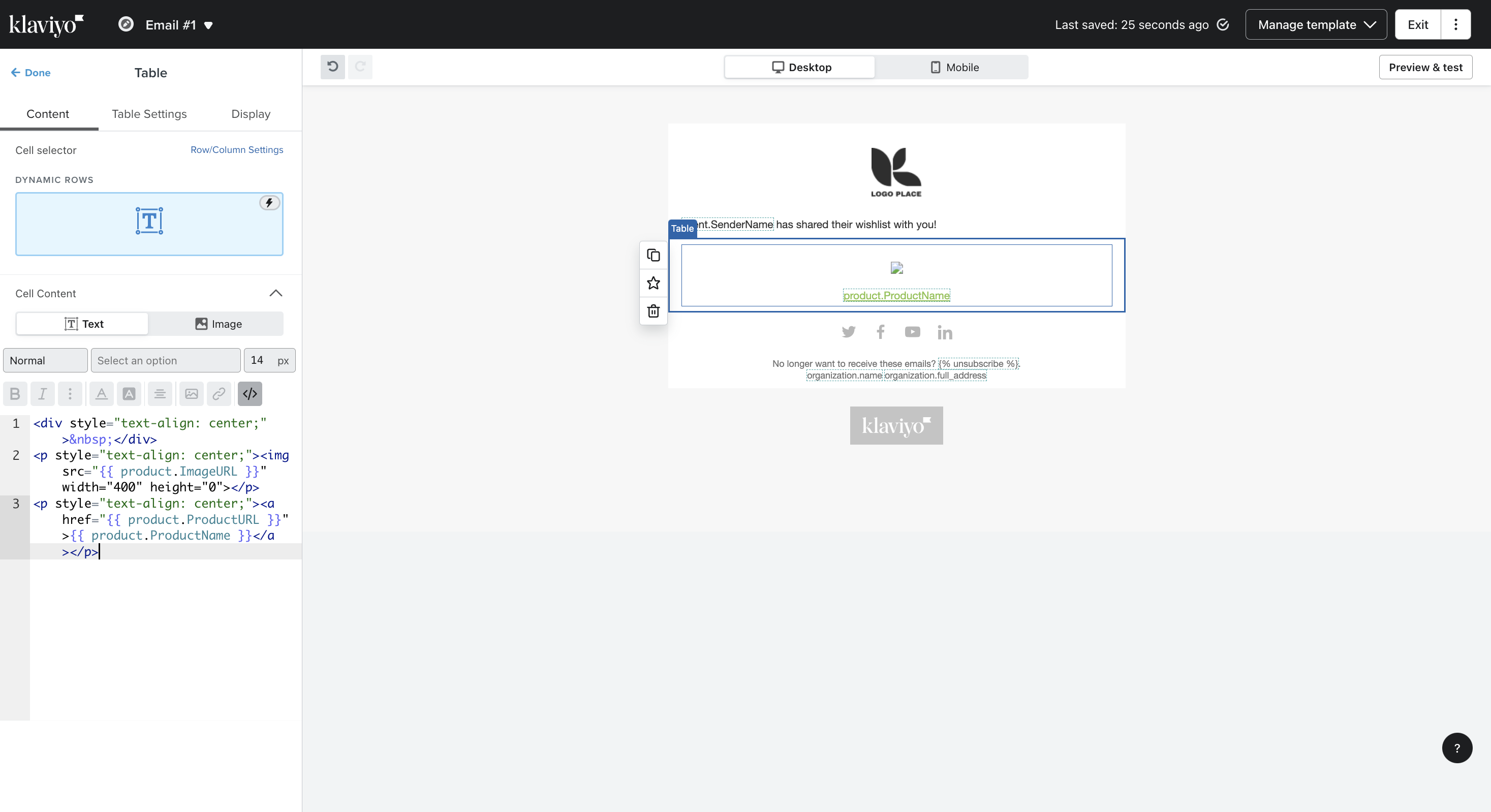Switch to the Display tab
The height and width of the screenshot is (812, 1491).
pyautogui.click(x=251, y=114)
